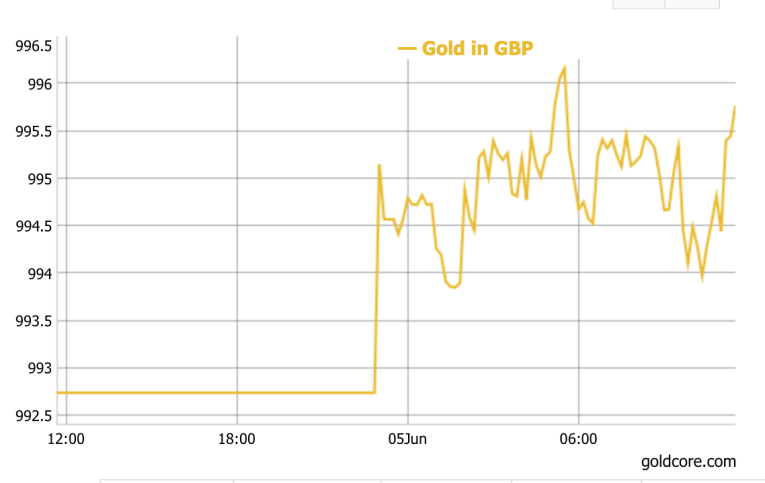This screenshot has height=483, width=765.
Task: Click the 12:00 x-axis label
Action: tap(66, 439)
